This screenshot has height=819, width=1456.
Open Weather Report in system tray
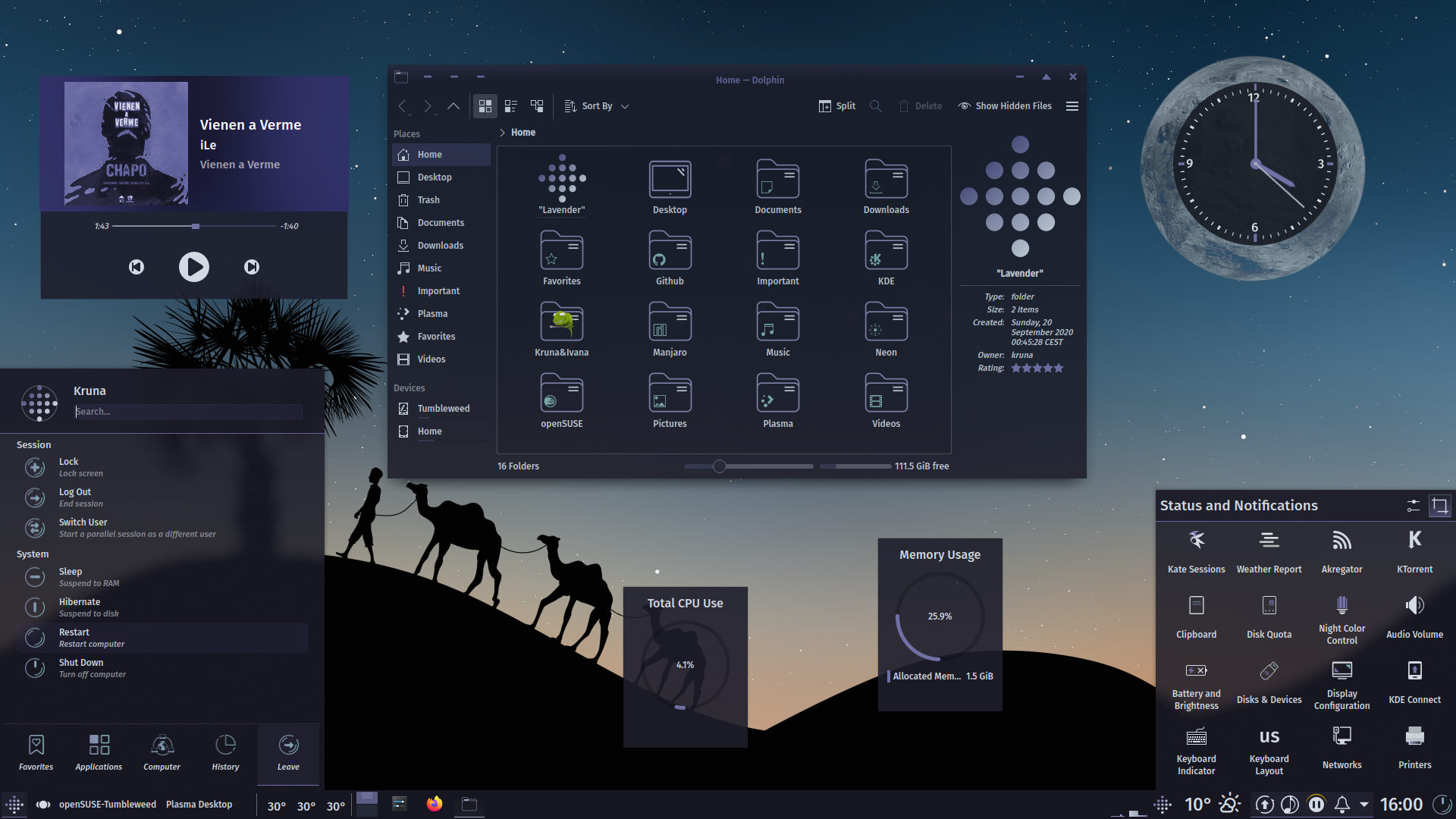(x=1269, y=551)
